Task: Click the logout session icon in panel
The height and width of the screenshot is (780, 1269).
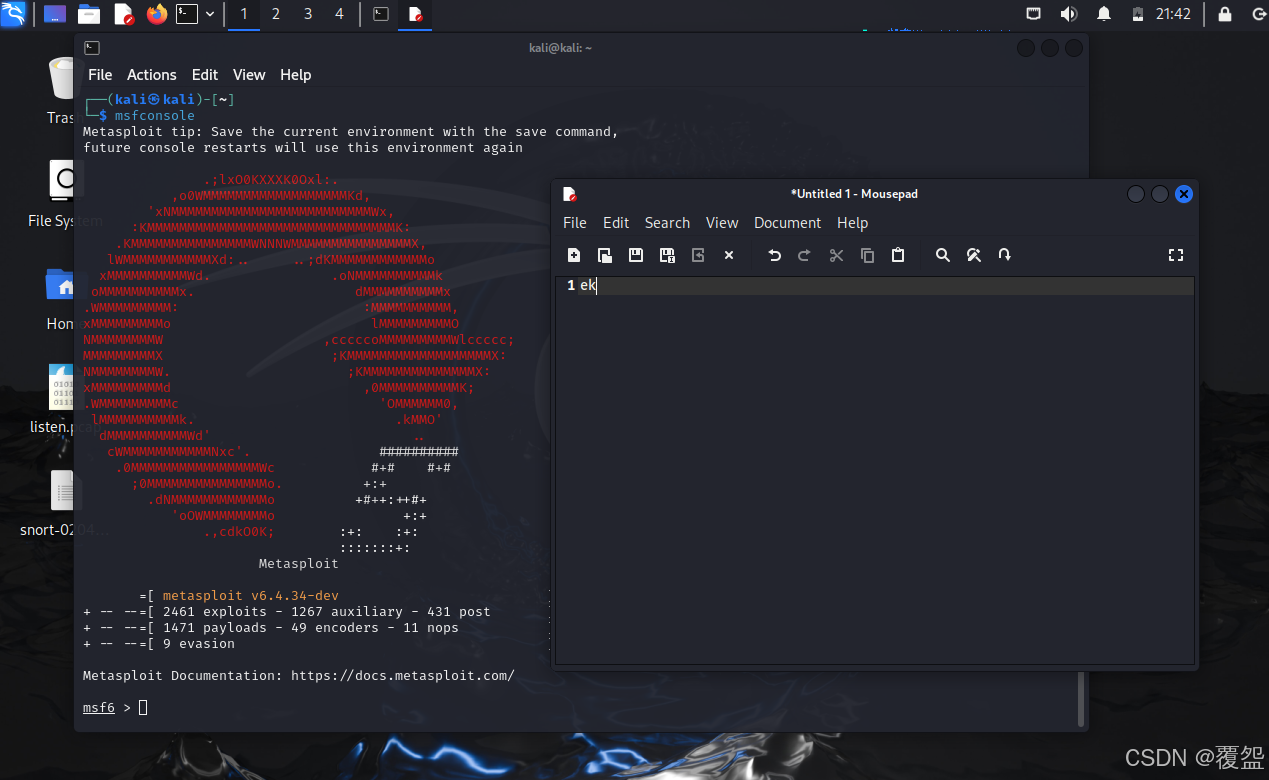Action: [1258, 14]
